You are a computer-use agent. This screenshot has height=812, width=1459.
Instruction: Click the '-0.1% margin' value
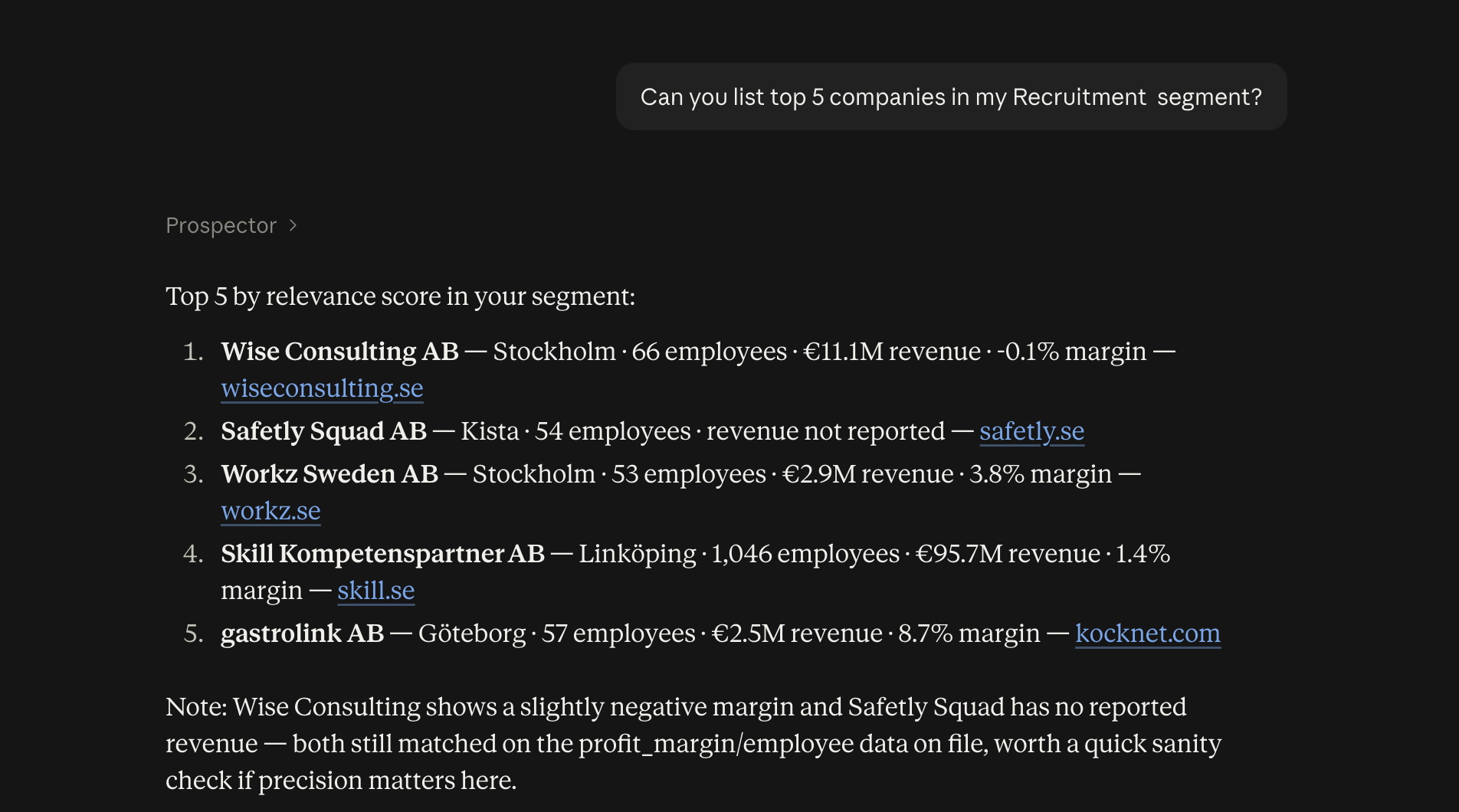pos(1071,352)
